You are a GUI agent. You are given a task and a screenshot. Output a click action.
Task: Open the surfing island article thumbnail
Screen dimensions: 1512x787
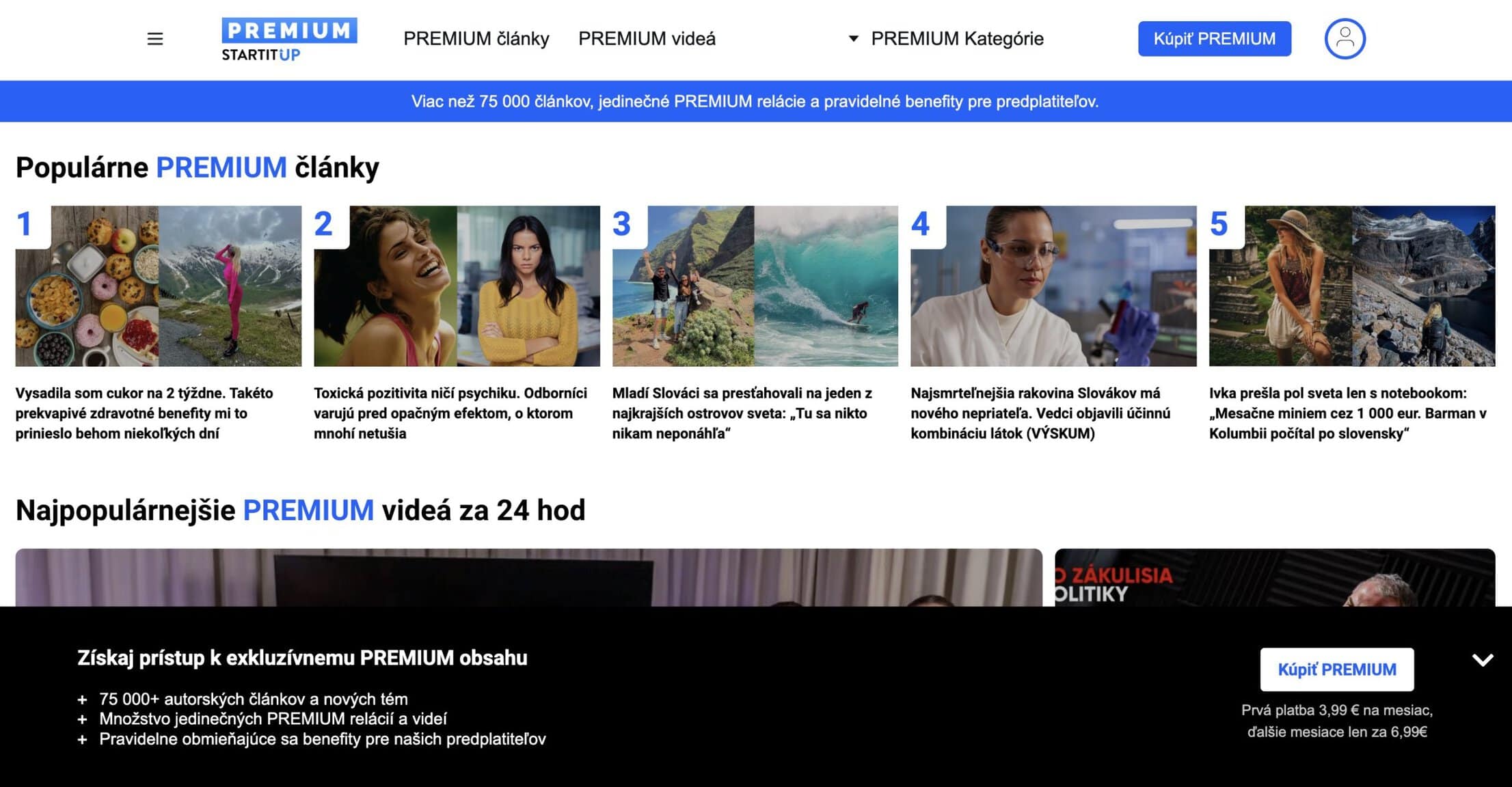click(x=755, y=286)
